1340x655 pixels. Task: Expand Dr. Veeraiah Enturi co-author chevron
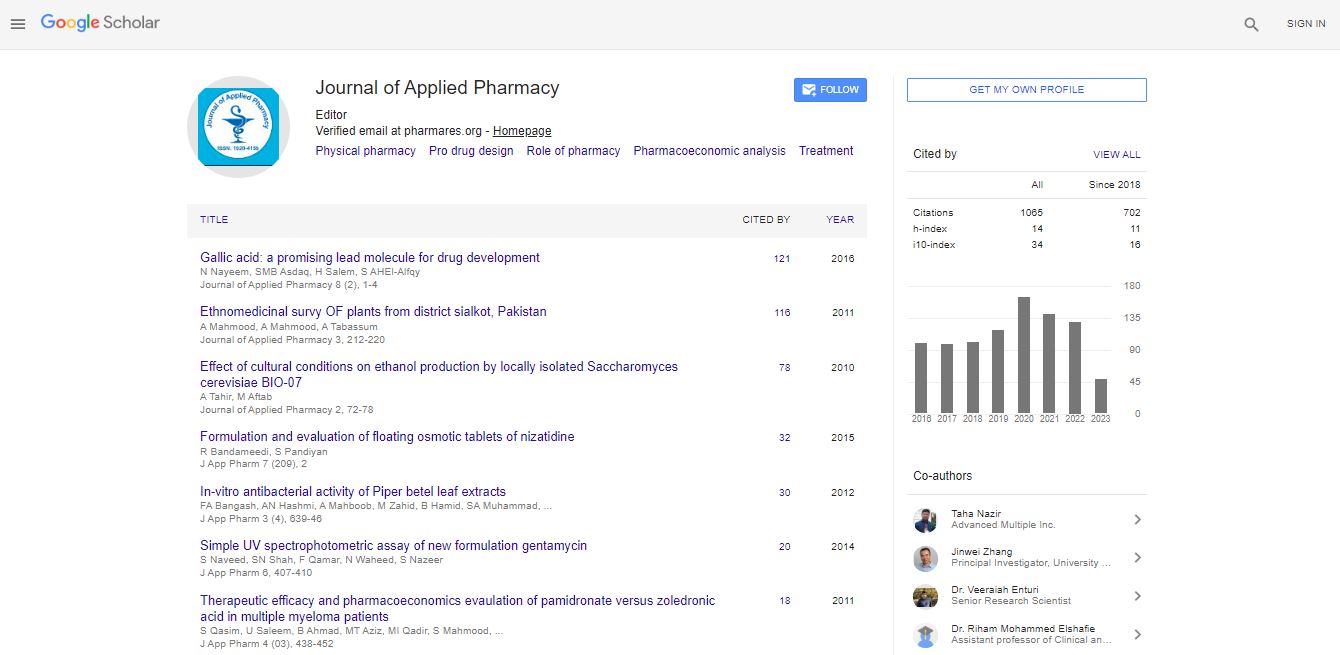tap(1137, 596)
